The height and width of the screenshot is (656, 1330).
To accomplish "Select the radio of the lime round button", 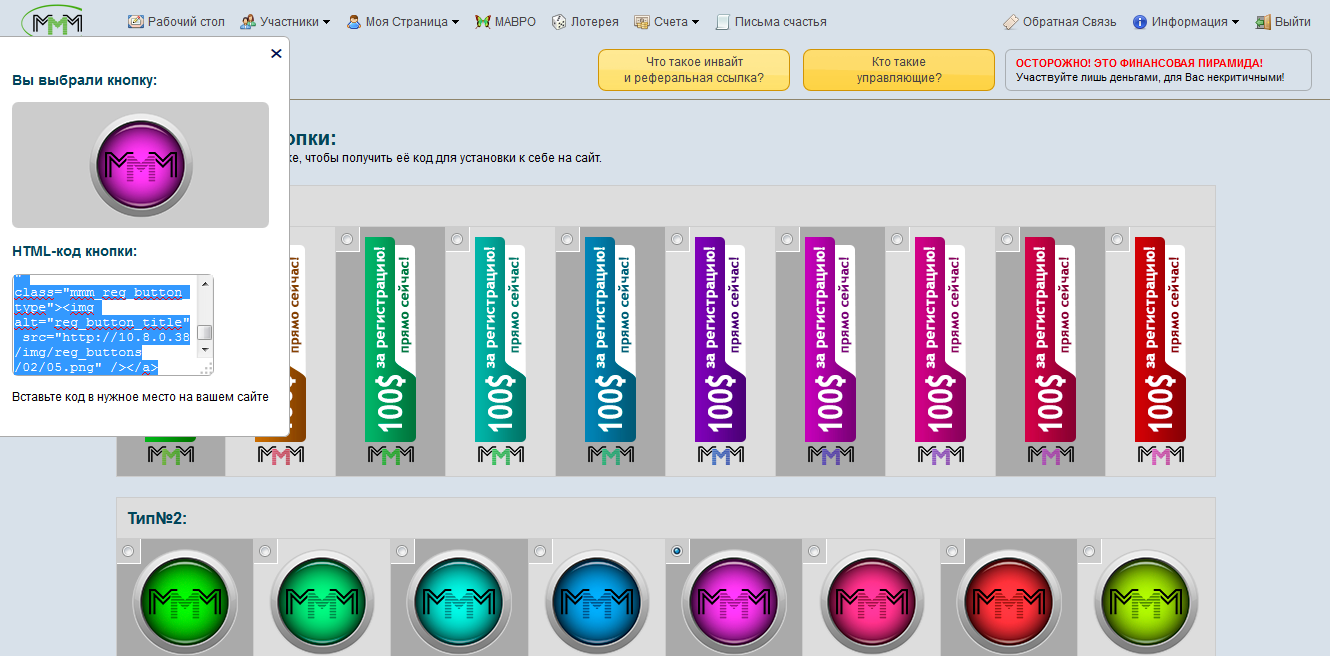I will tap(1089, 551).
